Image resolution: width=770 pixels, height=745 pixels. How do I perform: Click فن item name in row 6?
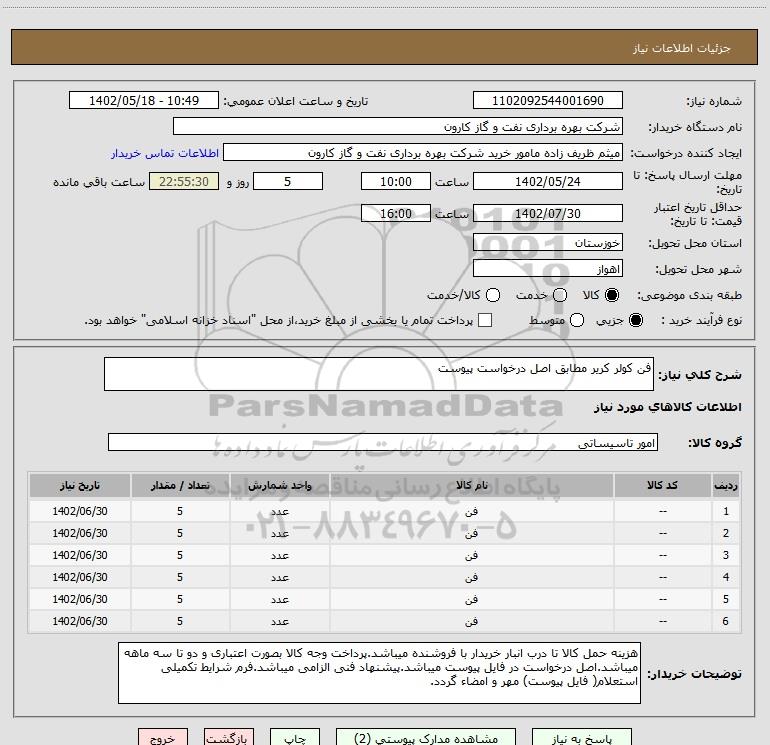tap(471, 622)
